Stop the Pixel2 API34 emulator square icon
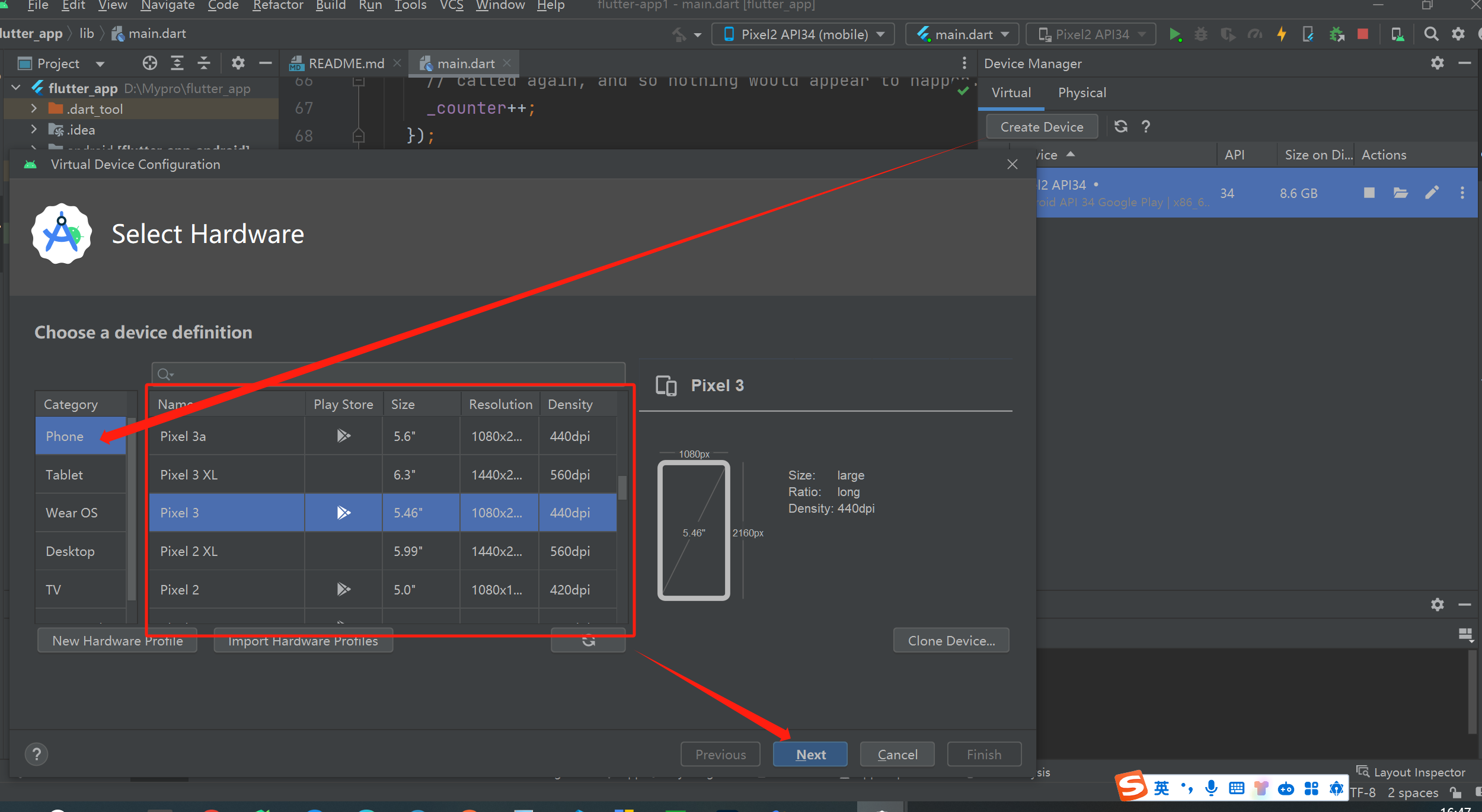 click(1369, 193)
